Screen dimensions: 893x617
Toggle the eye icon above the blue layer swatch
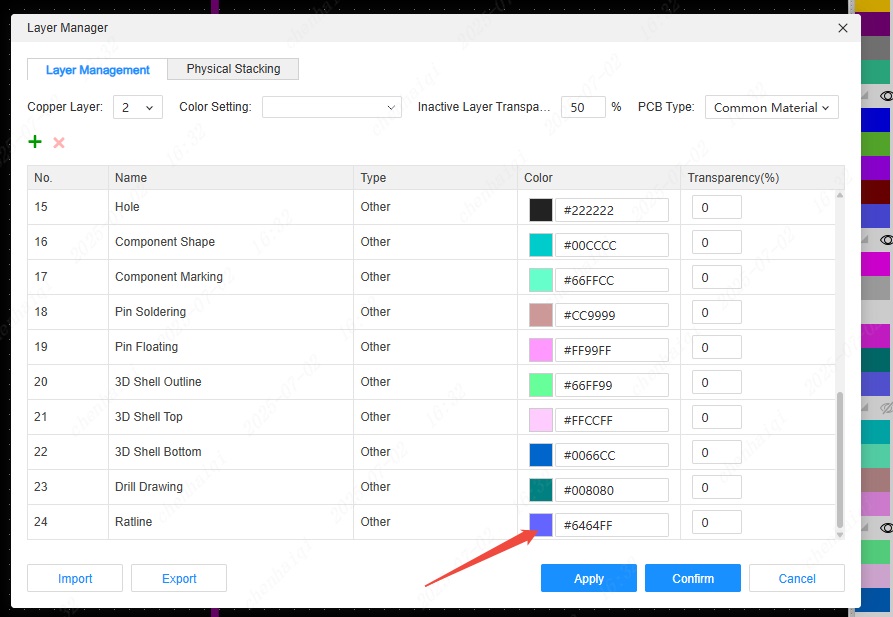click(885, 96)
